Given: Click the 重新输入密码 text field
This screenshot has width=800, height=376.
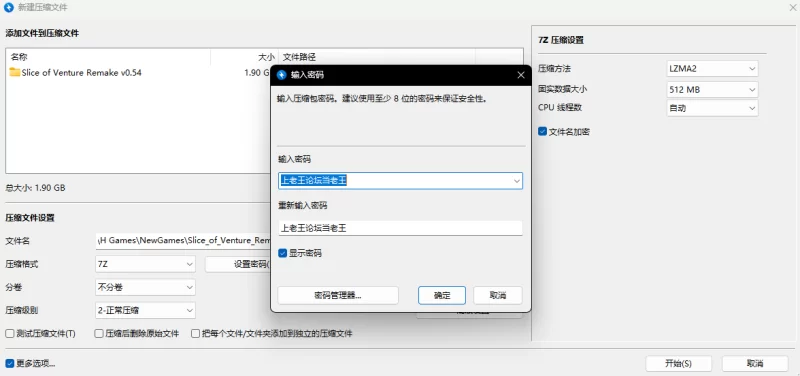Looking at the screenshot, I should pos(401,228).
